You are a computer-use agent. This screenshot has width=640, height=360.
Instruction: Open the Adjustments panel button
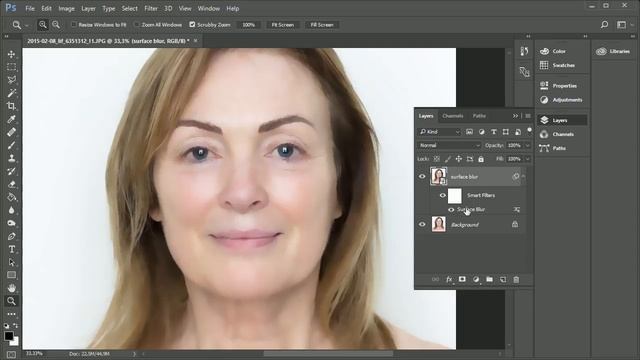pos(562,100)
